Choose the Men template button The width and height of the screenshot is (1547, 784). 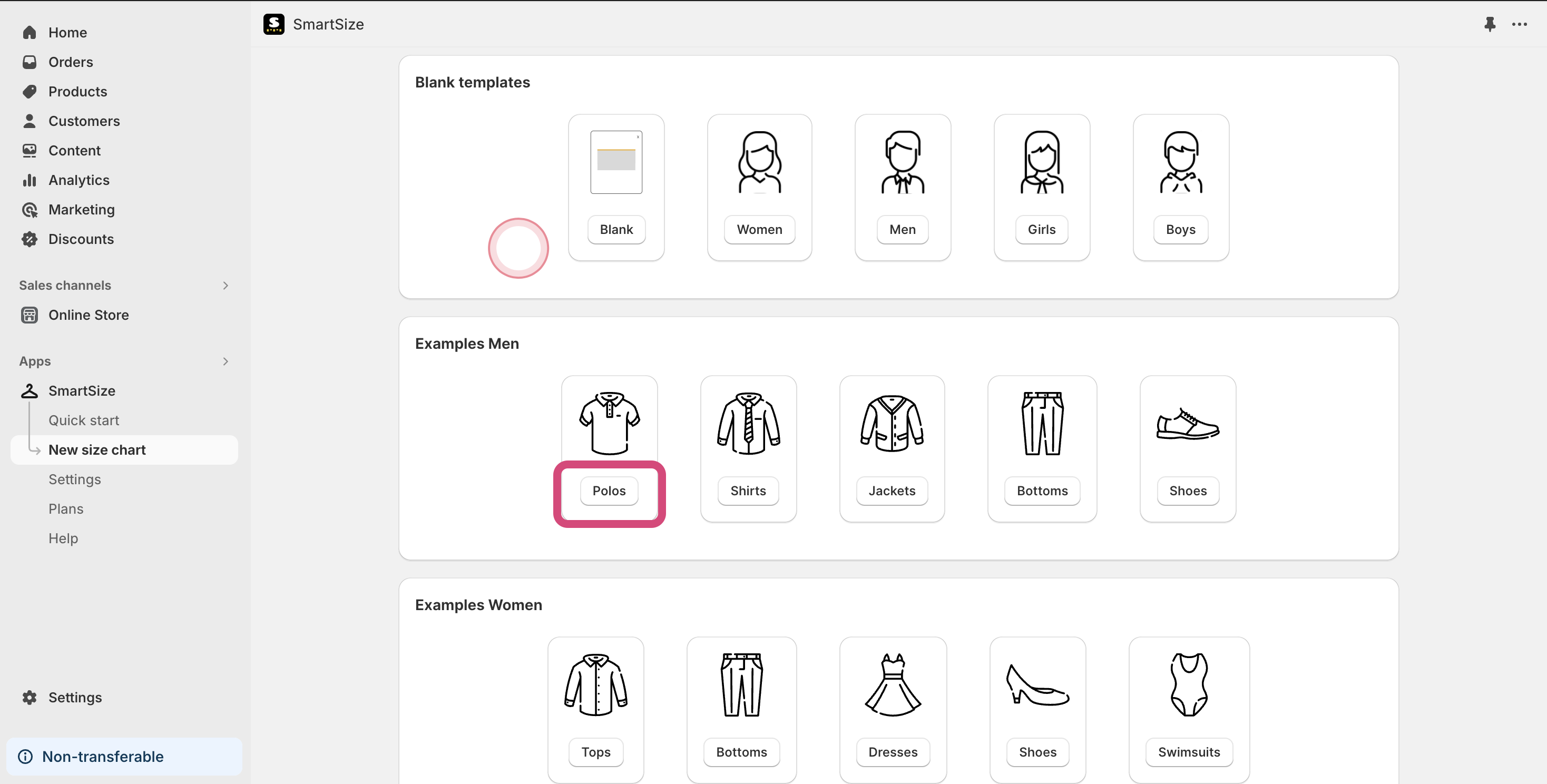point(903,229)
